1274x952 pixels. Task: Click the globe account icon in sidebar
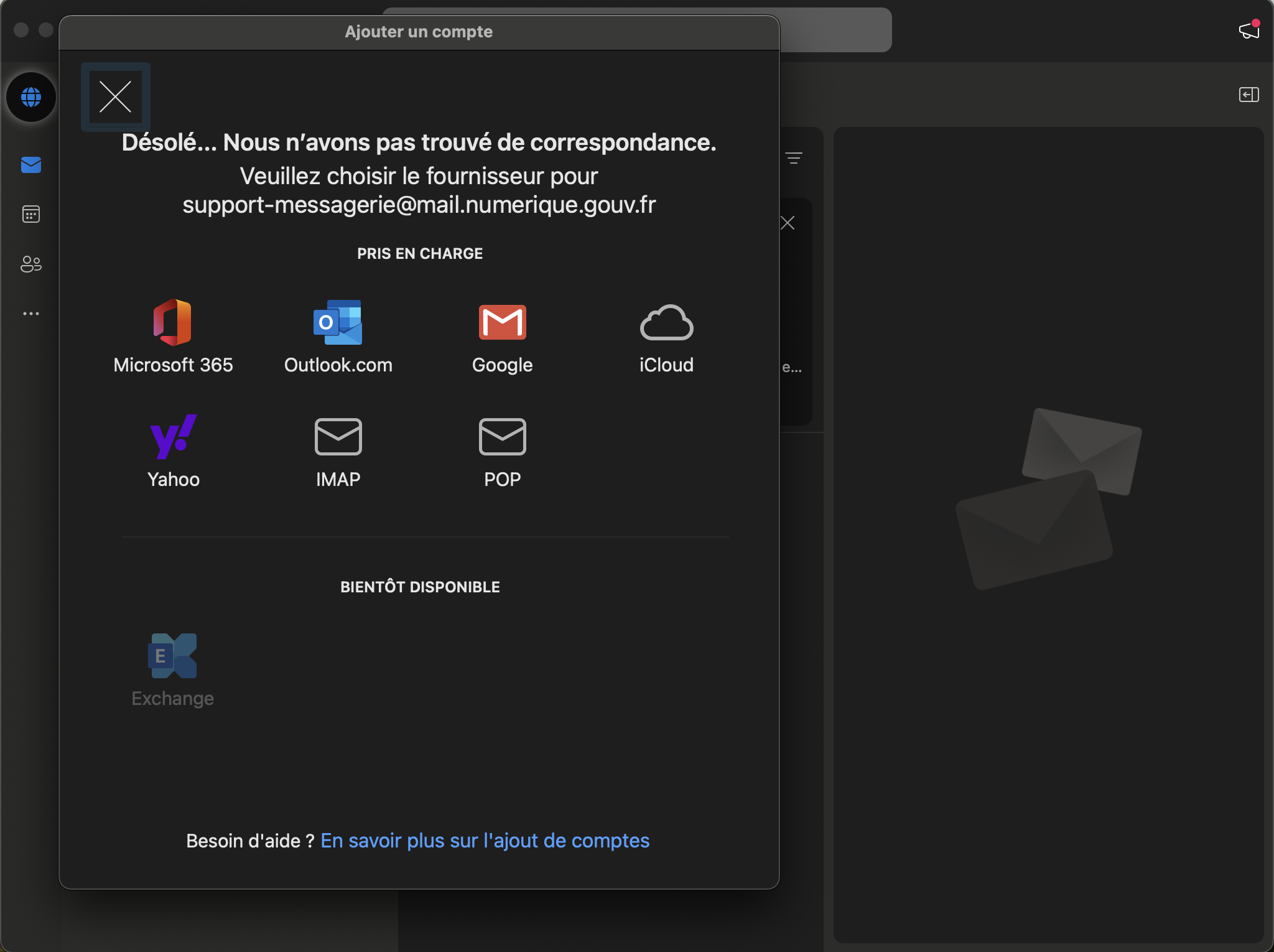coord(31,97)
